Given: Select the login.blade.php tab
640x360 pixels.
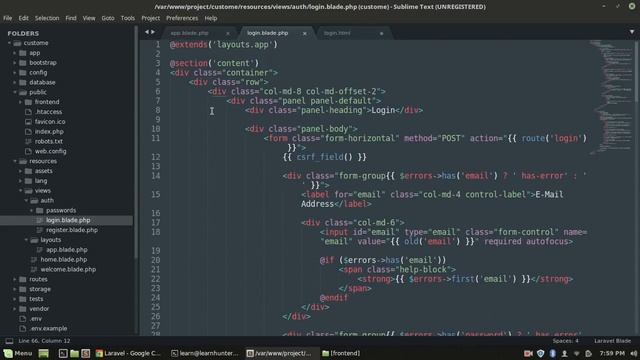Looking at the screenshot, I should pyautogui.click(x=268, y=33).
